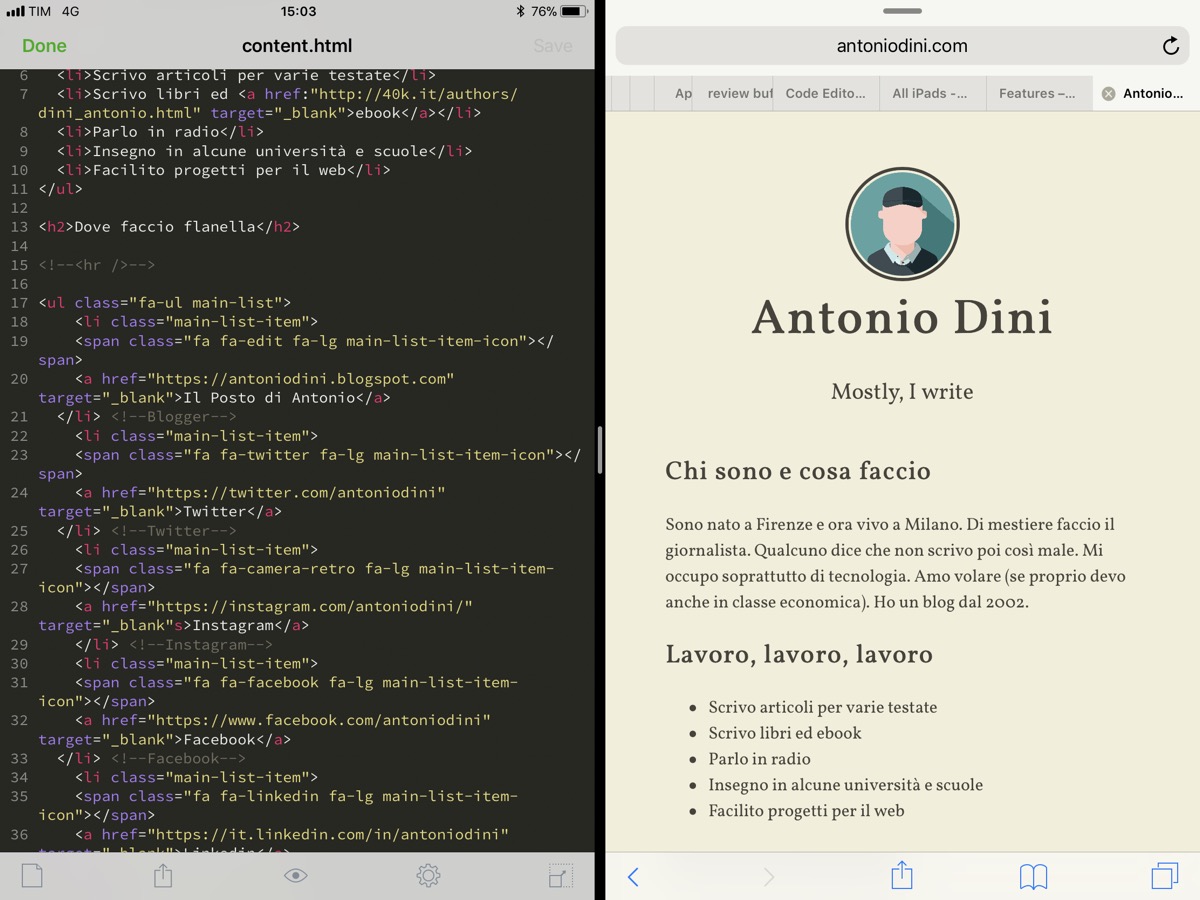Tap 'Parlo in radio' on the webpage
This screenshot has width=1200, height=900.
click(x=759, y=759)
